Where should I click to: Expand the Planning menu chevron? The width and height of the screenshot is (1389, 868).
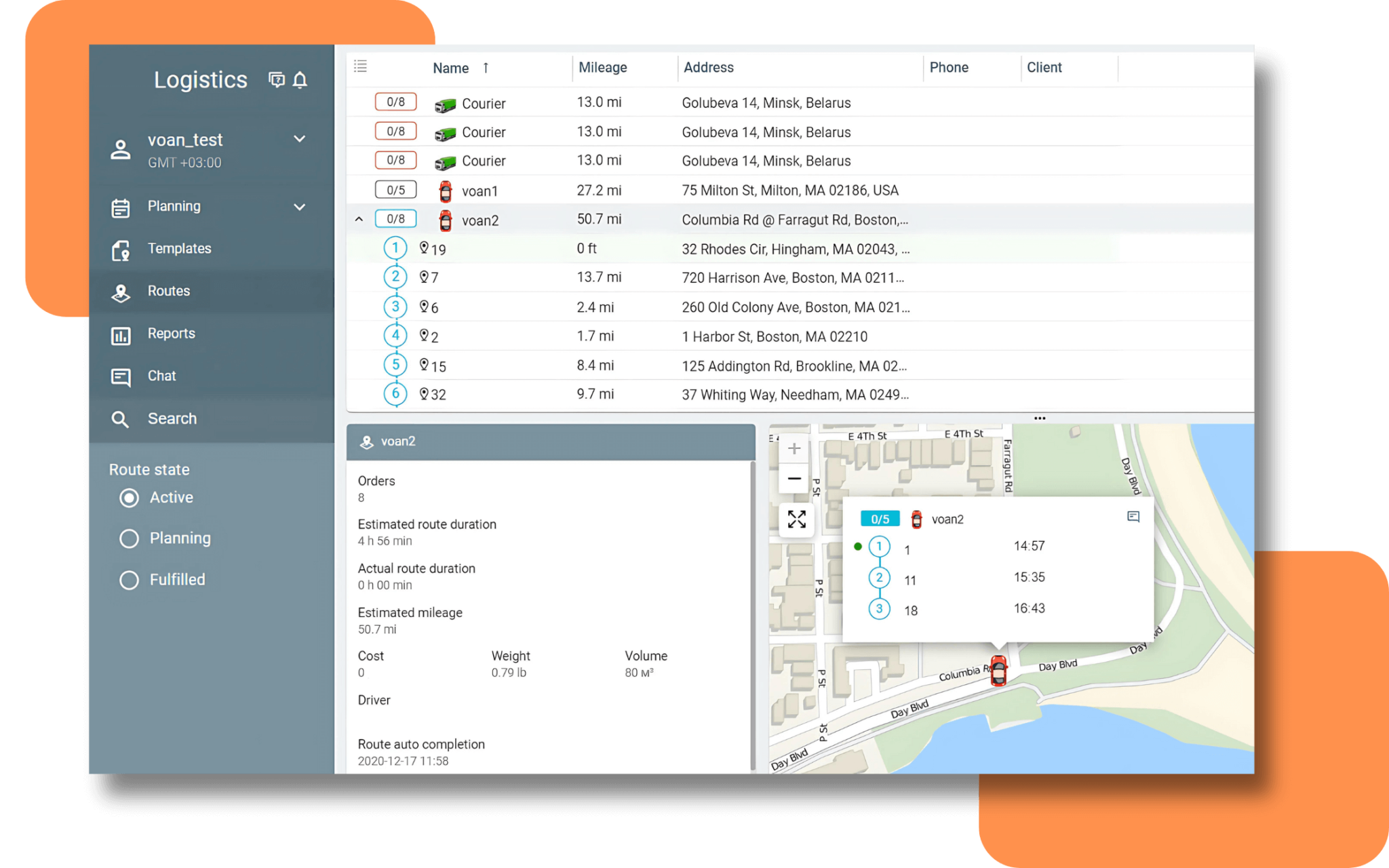coord(299,207)
